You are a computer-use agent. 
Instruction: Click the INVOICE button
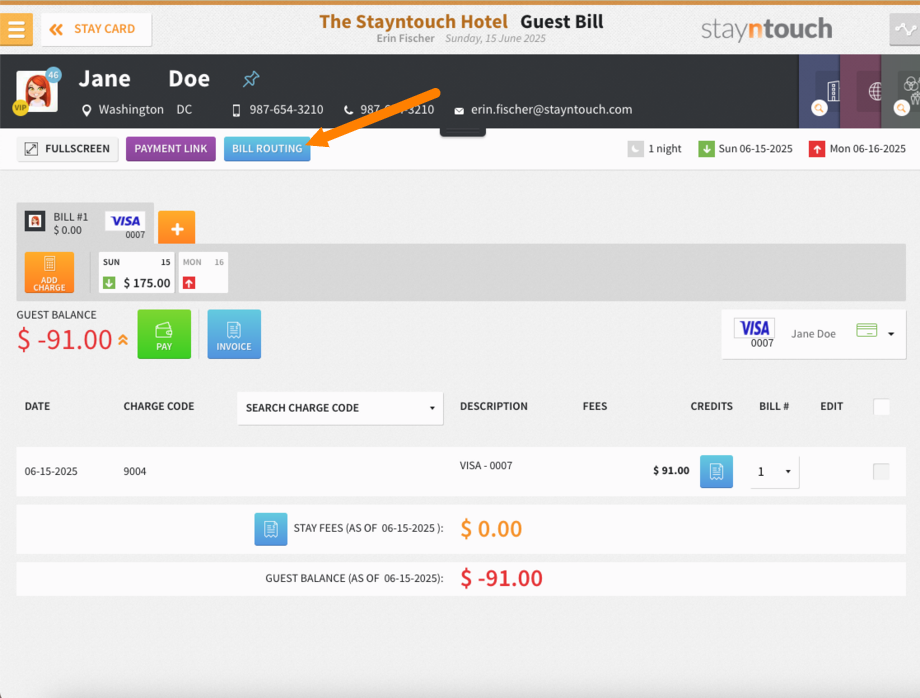point(234,334)
